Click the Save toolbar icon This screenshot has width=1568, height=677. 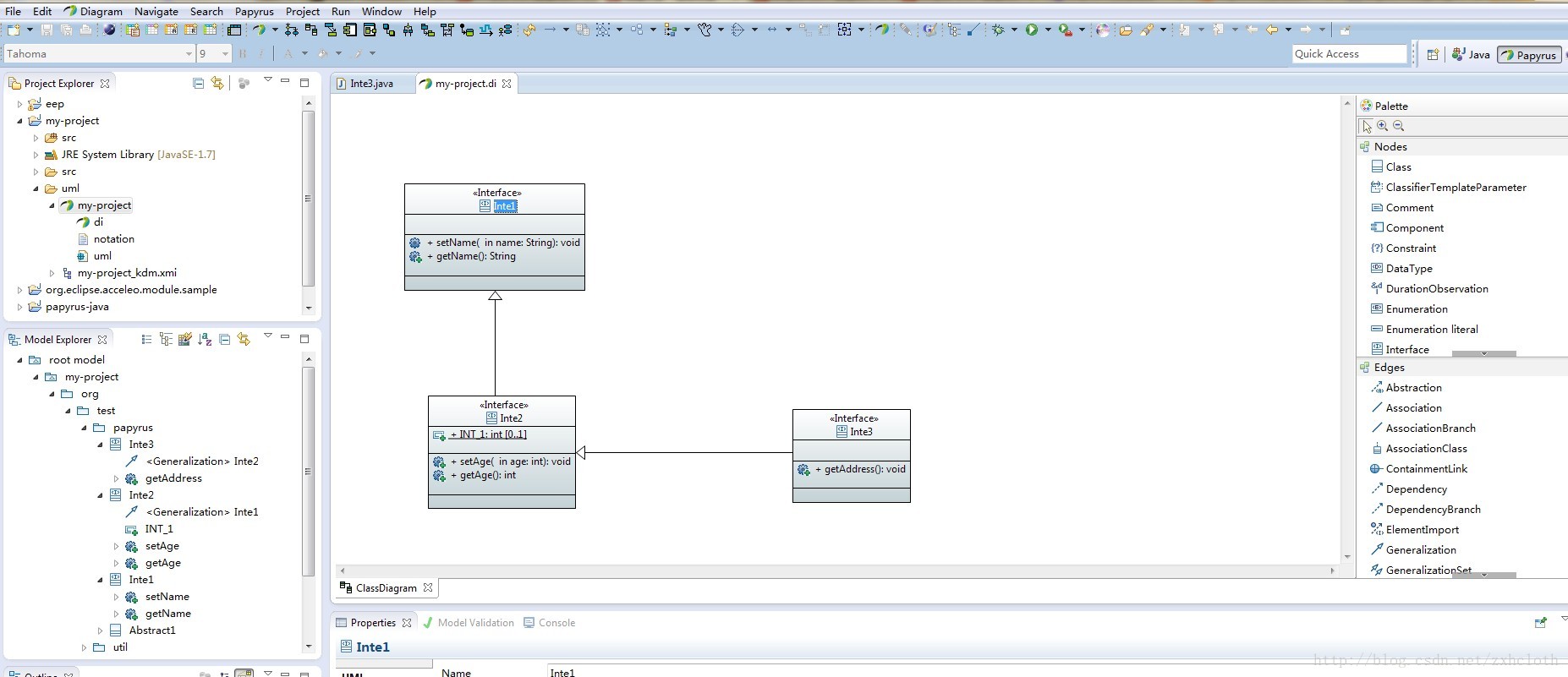click(47, 30)
